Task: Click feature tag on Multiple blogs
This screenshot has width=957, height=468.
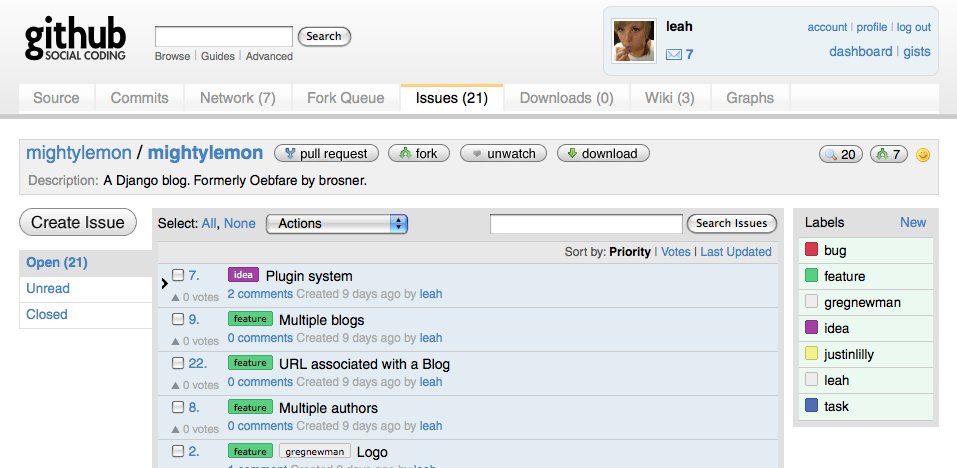Action: (250, 319)
